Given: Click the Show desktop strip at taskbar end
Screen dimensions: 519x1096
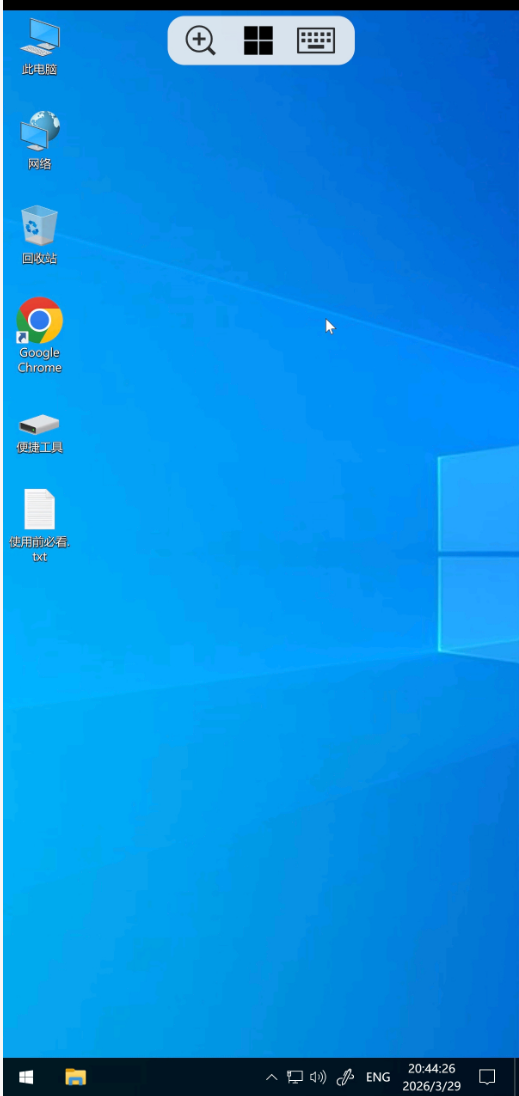Looking at the screenshot, I should pyautogui.click(x=516, y=1076).
